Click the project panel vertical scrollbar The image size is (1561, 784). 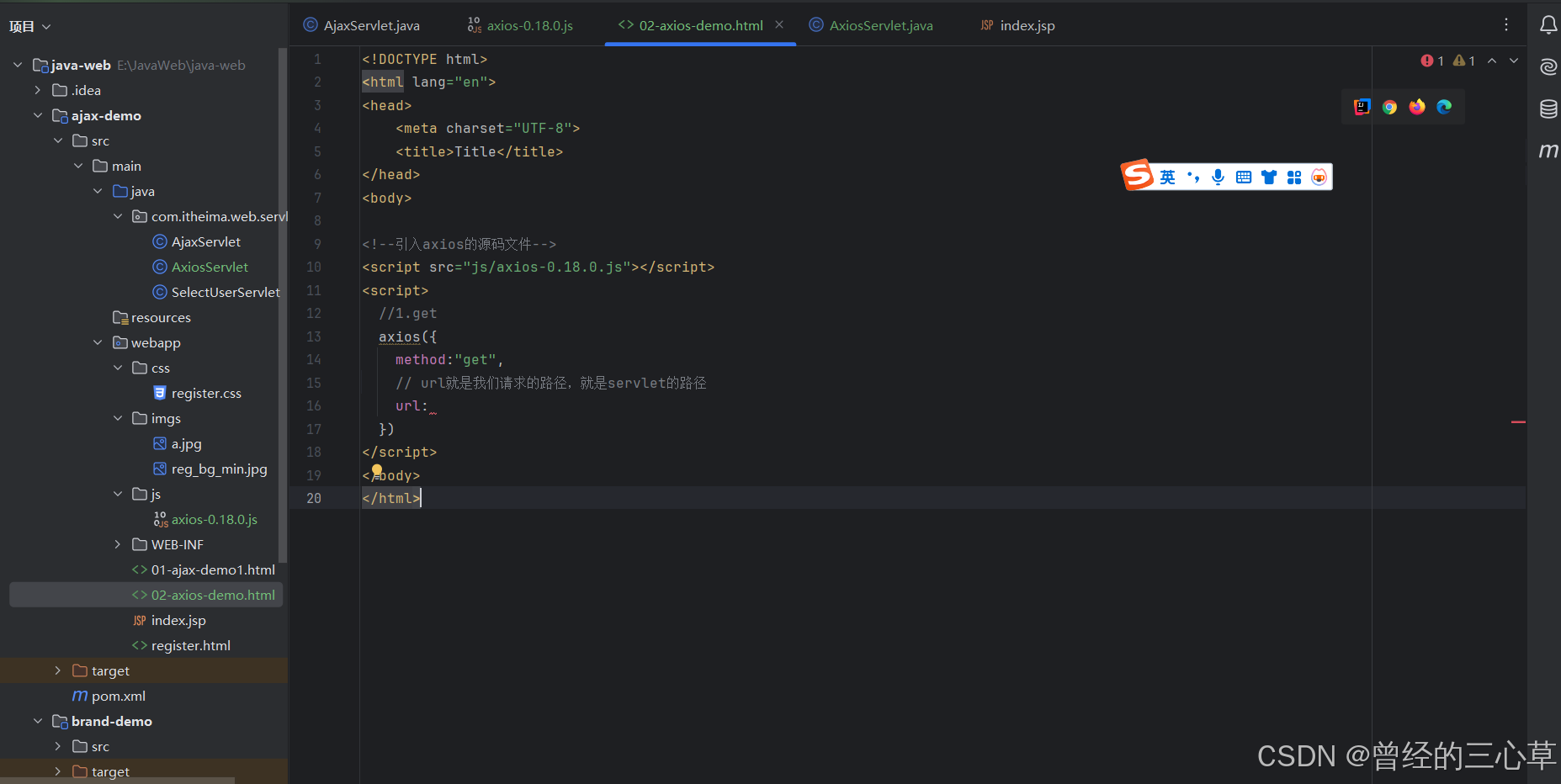point(283,307)
